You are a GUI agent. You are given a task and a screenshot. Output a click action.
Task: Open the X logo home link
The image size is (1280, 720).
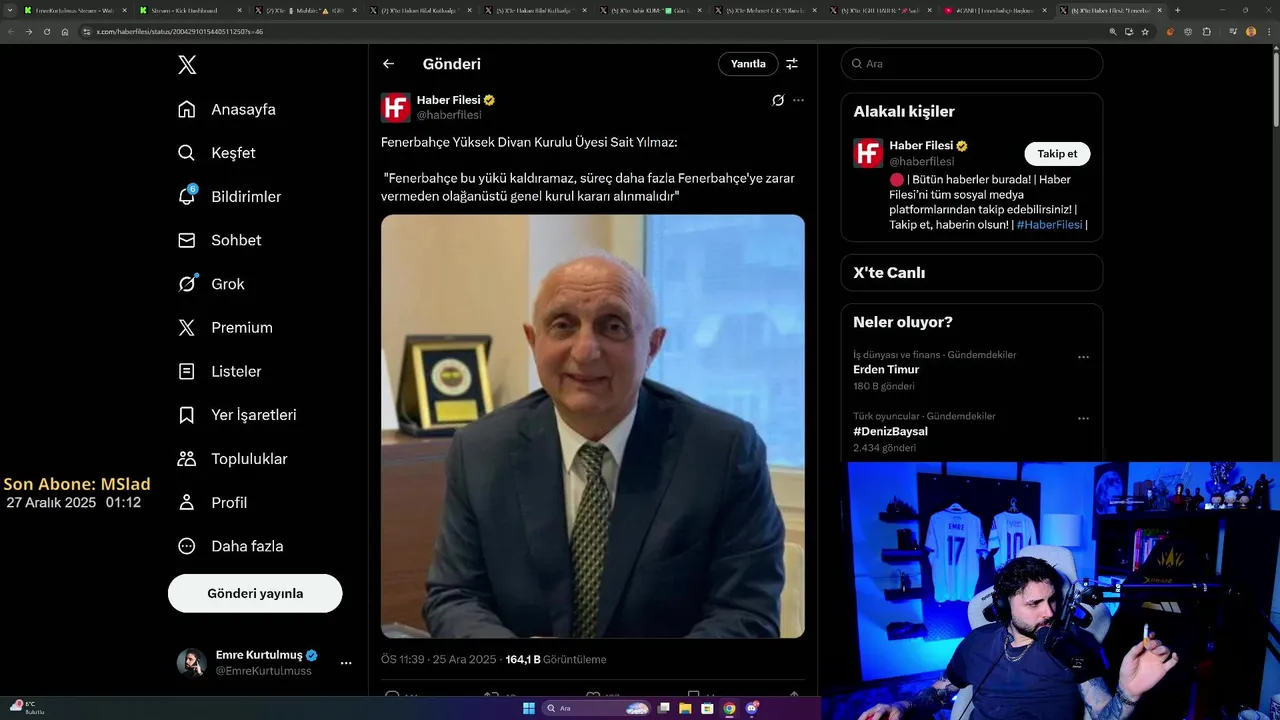(x=187, y=65)
